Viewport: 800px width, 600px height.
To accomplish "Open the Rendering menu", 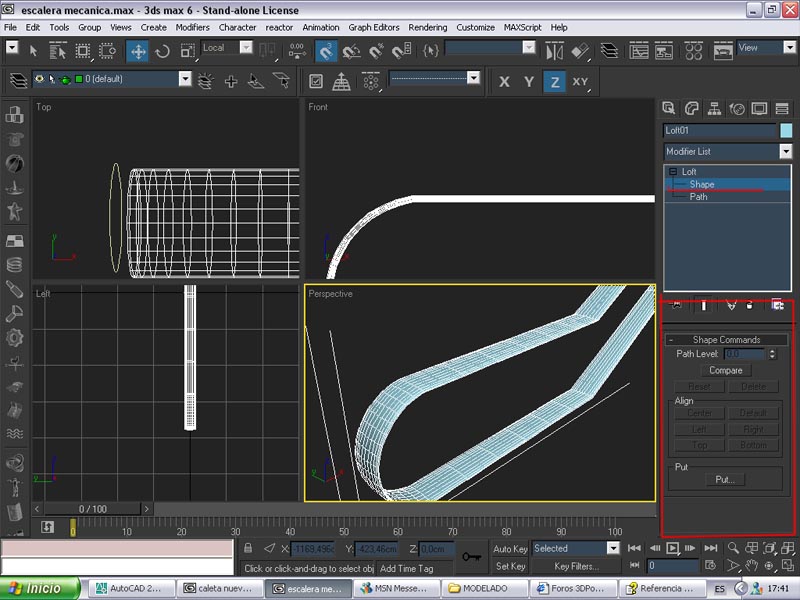I will (428, 27).
